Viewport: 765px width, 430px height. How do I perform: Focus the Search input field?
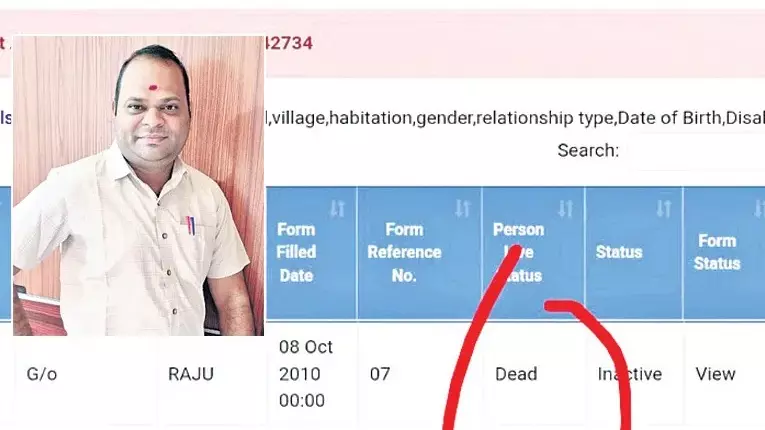point(695,150)
